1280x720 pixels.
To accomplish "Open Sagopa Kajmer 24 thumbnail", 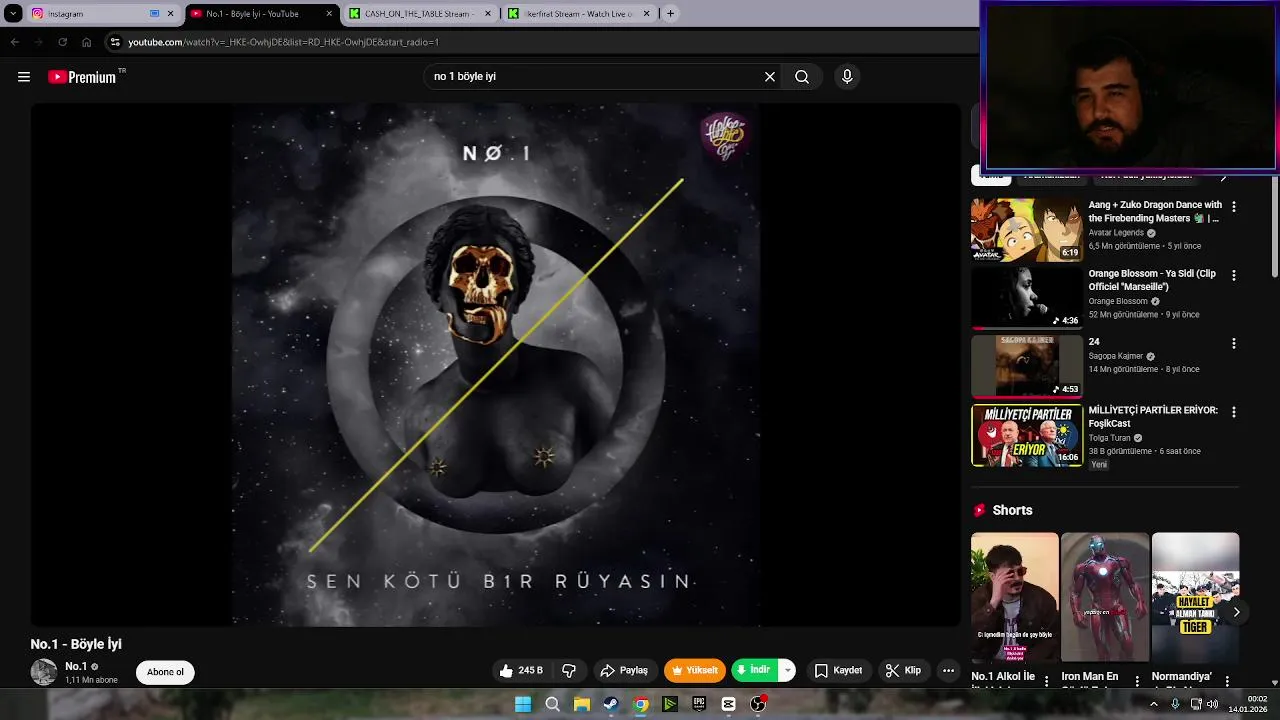I will 1027,366.
